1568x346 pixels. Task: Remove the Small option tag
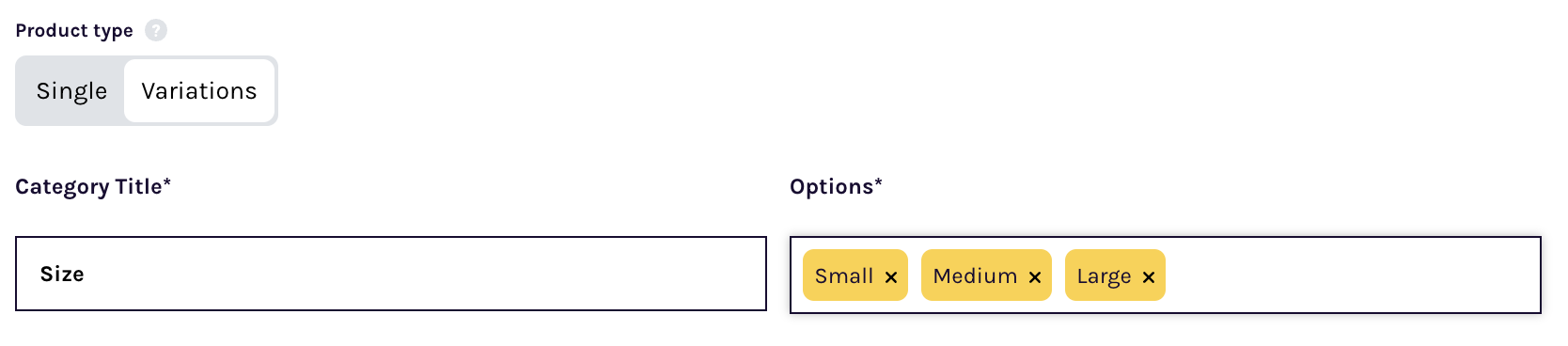891,276
